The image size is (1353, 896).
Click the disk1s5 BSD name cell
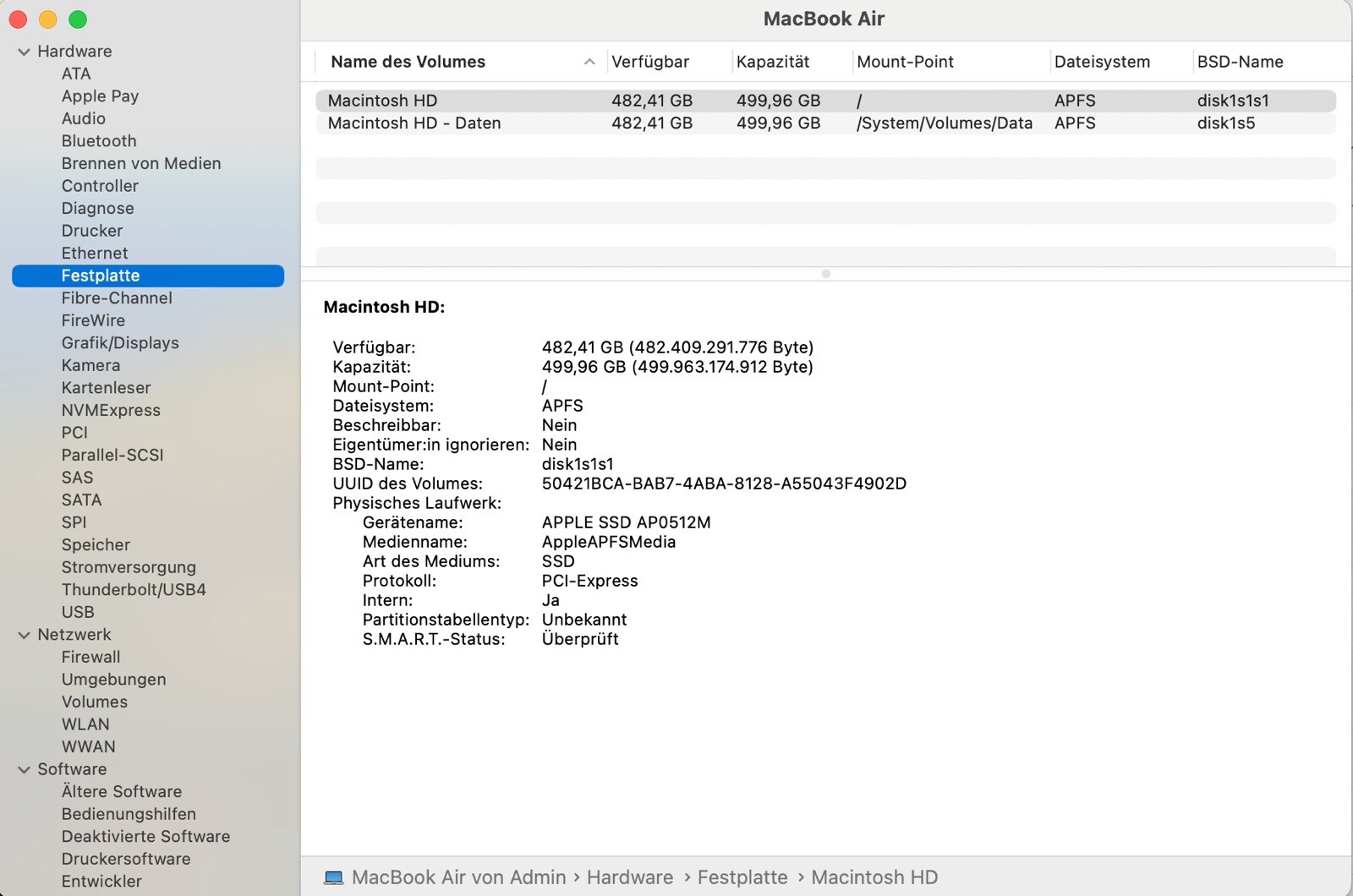point(1225,123)
